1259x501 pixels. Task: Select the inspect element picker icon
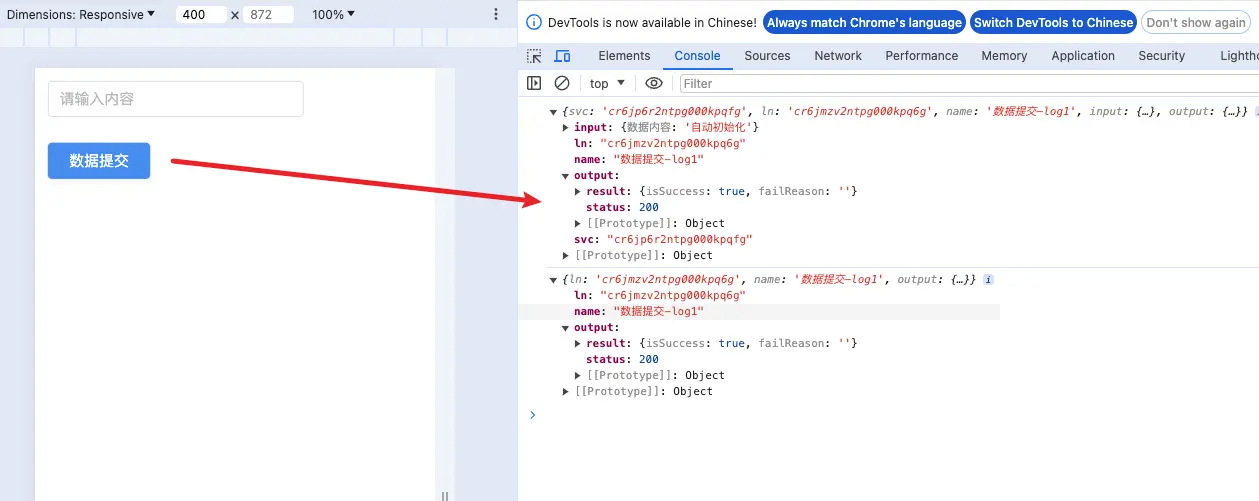pyautogui.click(x=535, y=56)
